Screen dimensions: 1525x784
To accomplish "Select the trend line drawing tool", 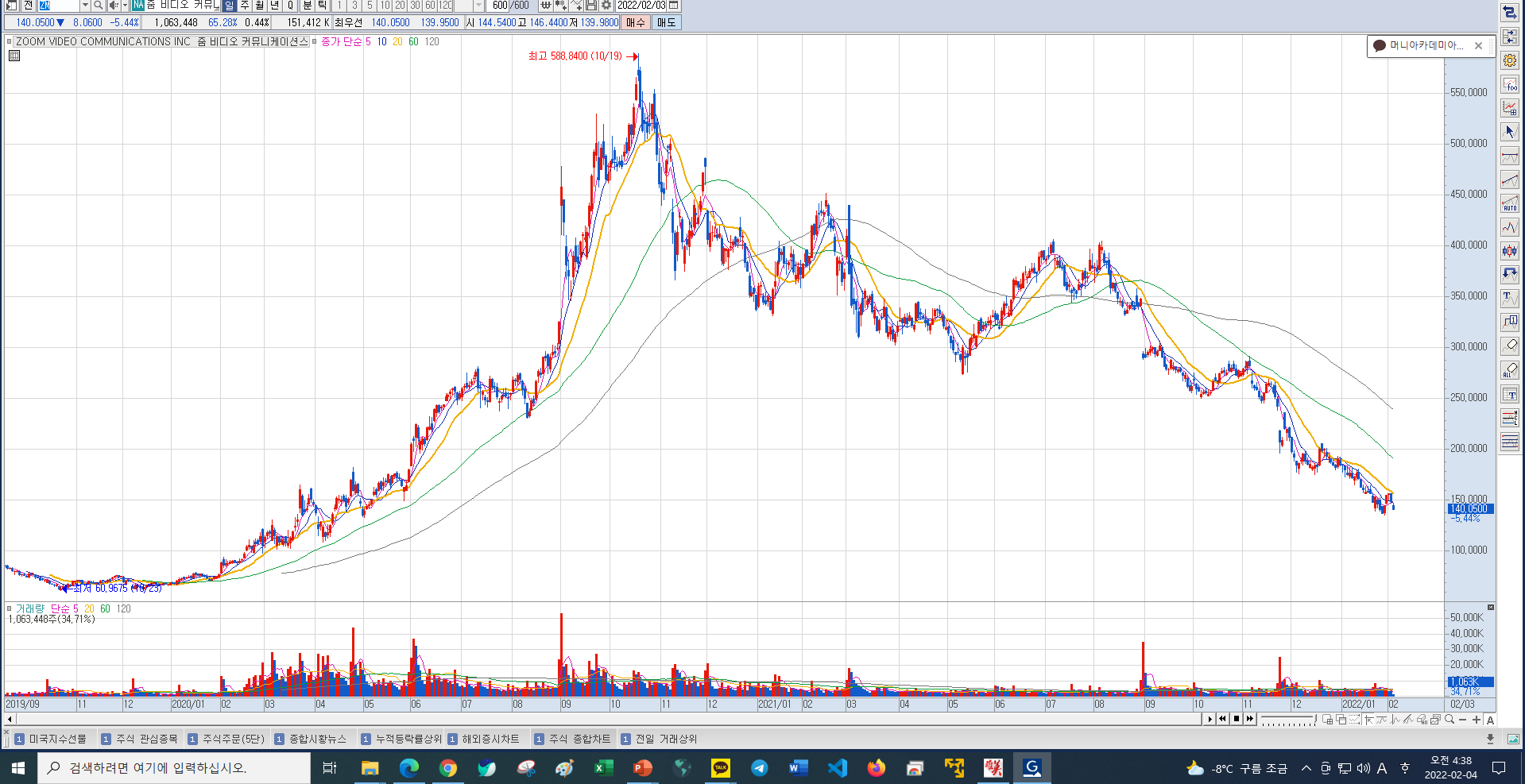I will (x=1510, y=180).
